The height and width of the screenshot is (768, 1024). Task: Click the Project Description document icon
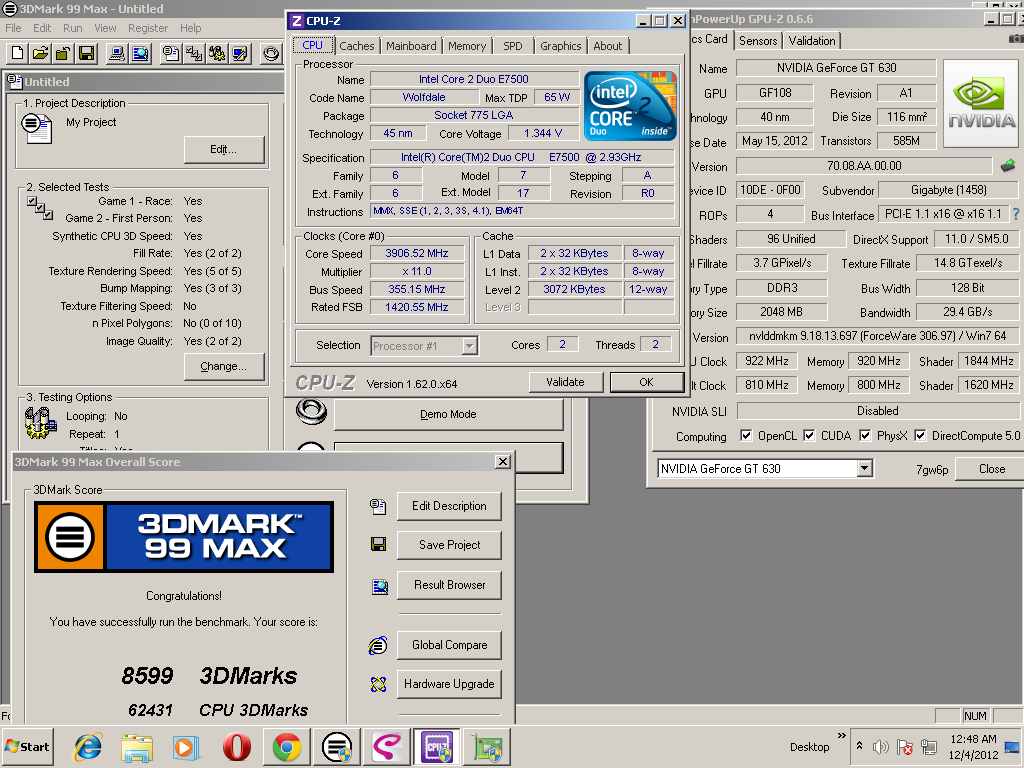tap(37, 127)
